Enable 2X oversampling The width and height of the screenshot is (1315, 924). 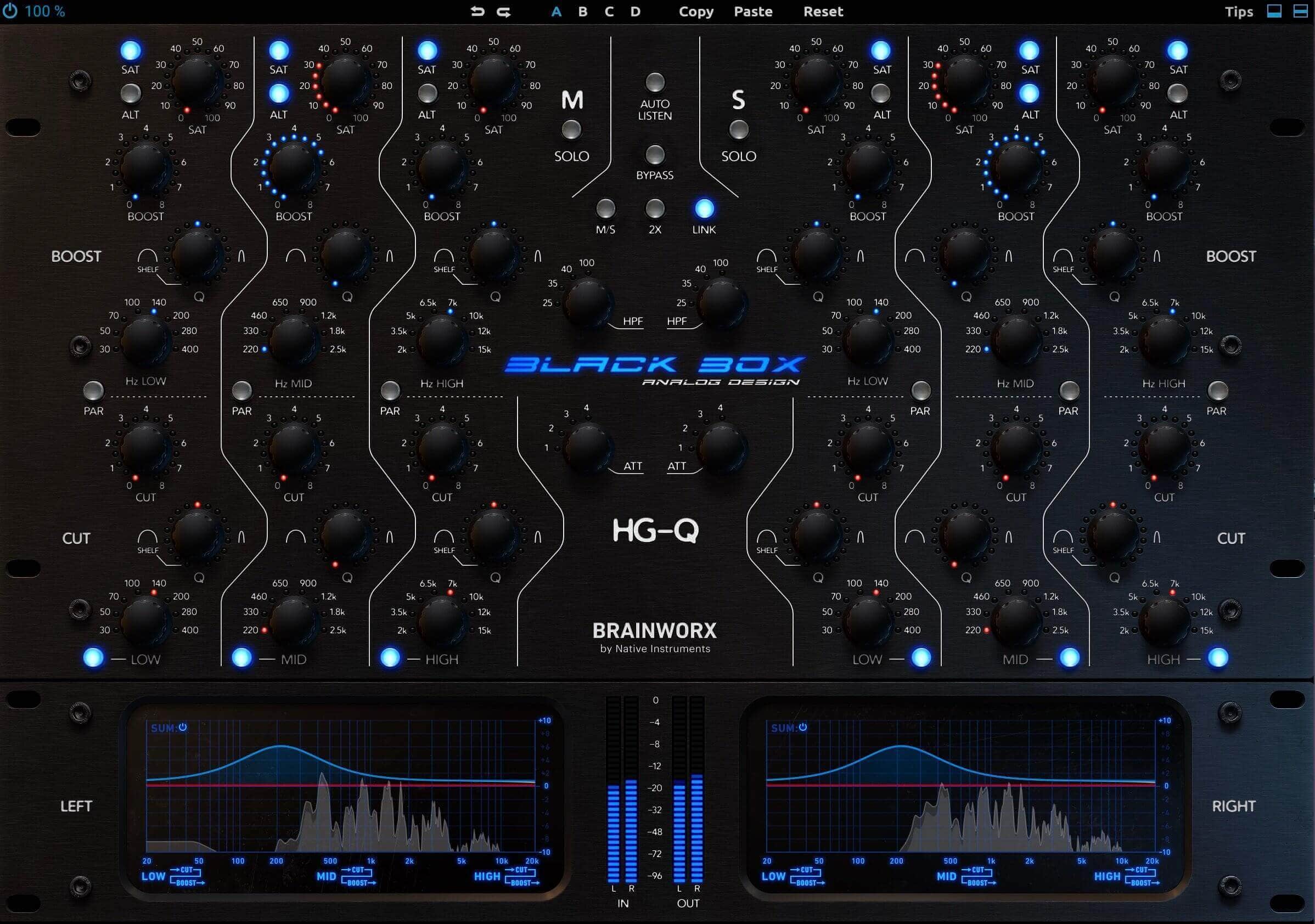point(655,209)
